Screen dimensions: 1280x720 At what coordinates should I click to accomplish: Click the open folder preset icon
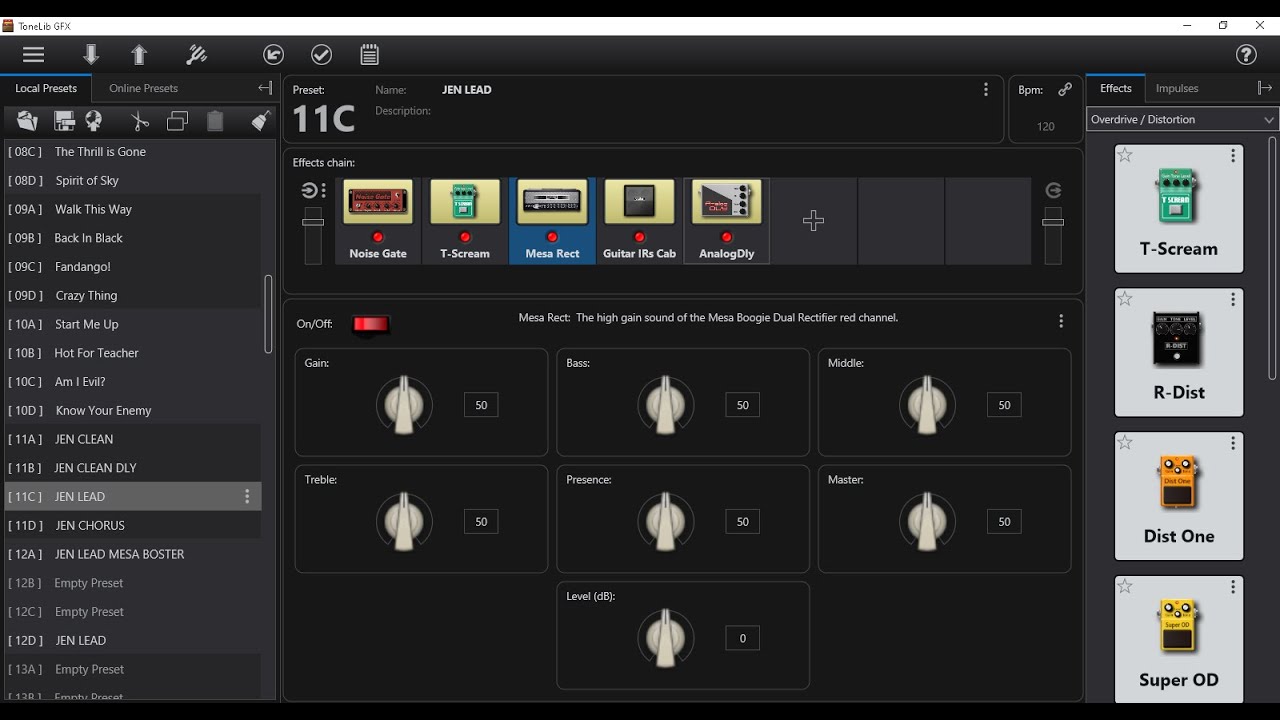pos(27,121)
